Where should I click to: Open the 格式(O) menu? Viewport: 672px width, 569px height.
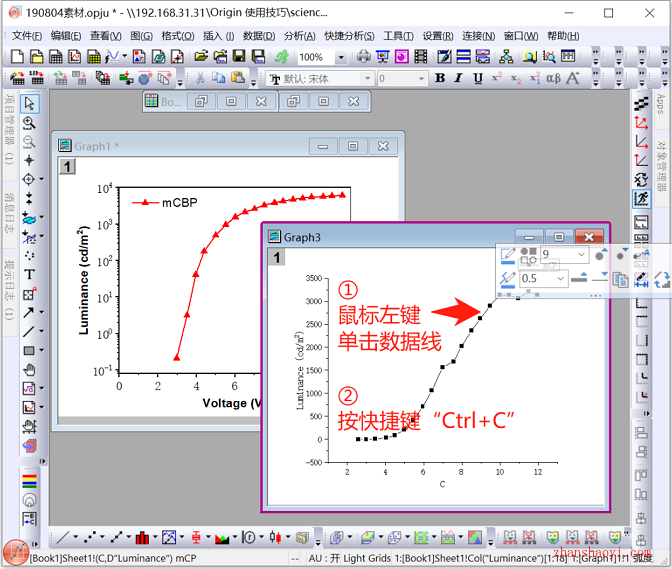tap(178, 36)
